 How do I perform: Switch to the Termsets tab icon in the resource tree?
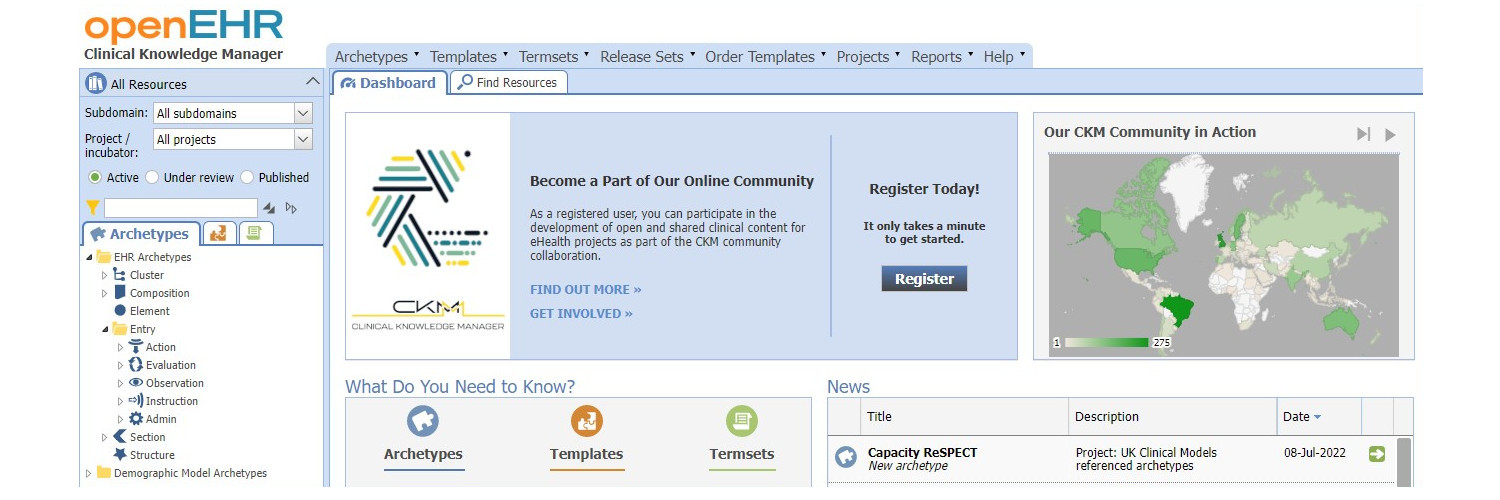click(x=256, y=233)
